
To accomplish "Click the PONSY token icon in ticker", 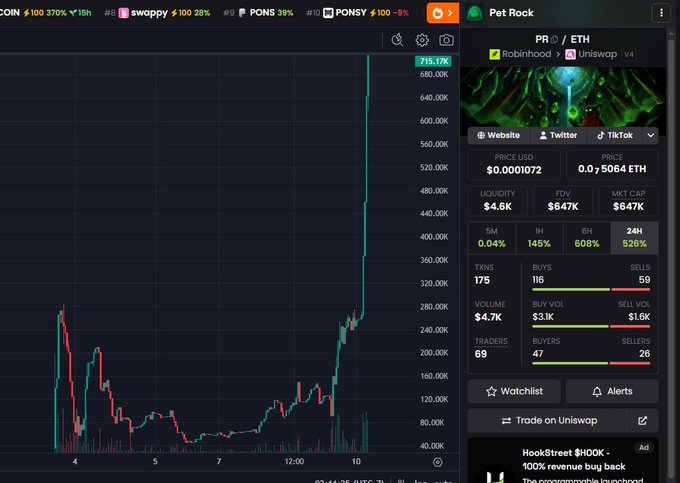I will 328,13.
